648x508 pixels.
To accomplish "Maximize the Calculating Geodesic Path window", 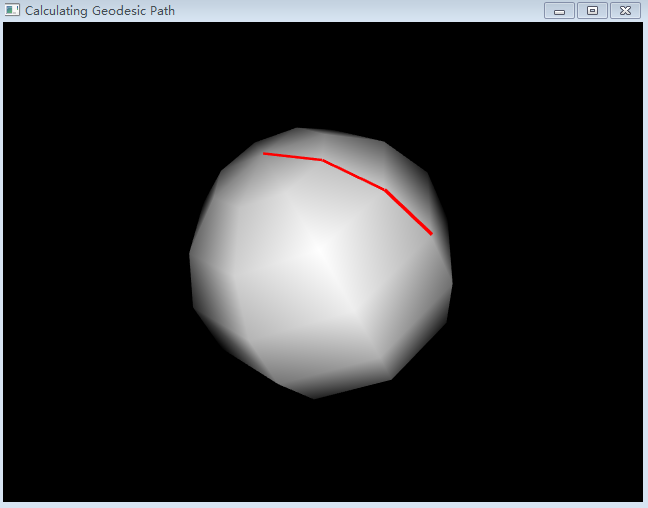I will coord(592,10).
